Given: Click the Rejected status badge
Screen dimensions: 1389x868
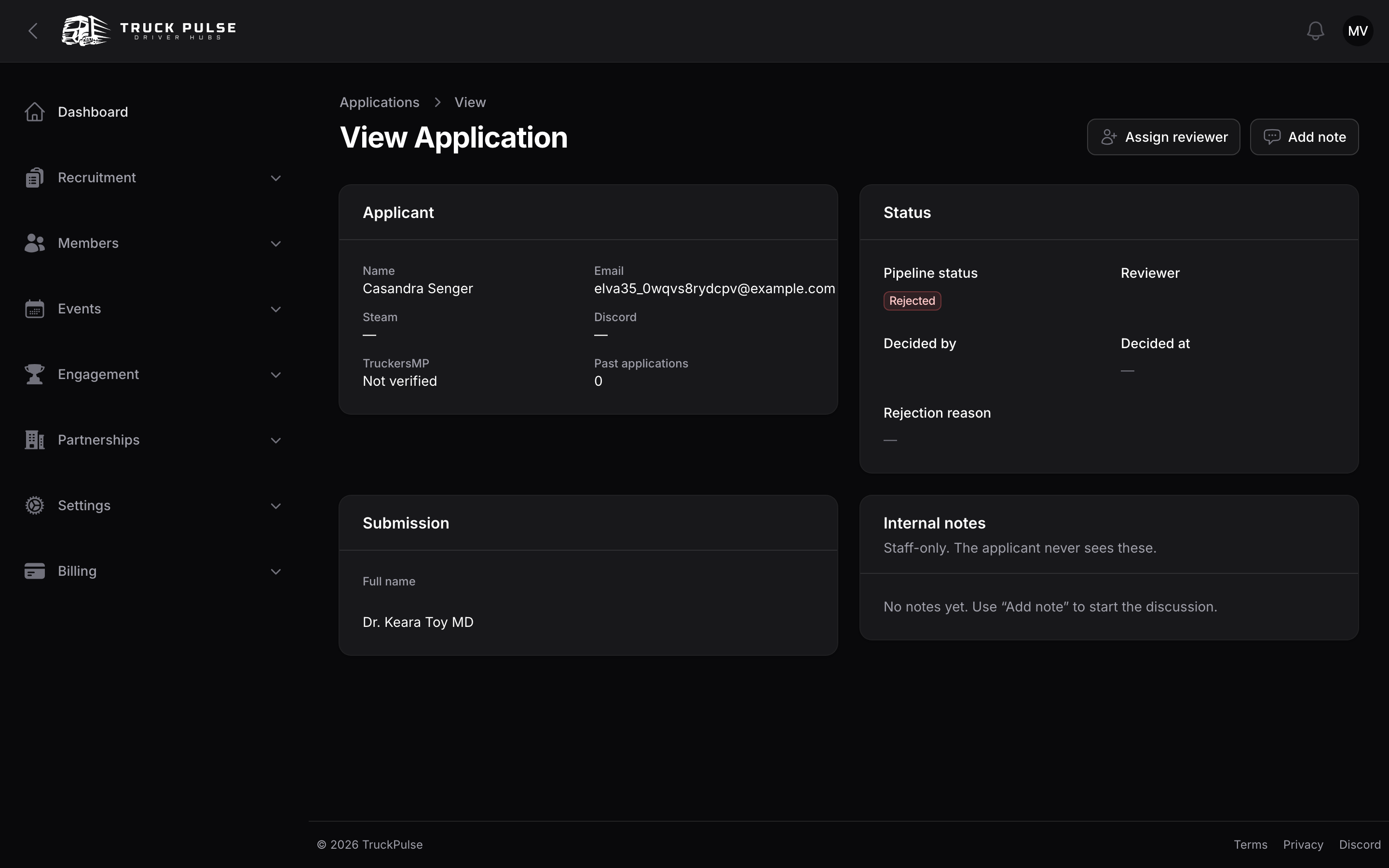Looking at the screenshot, I should pos(912,301).
